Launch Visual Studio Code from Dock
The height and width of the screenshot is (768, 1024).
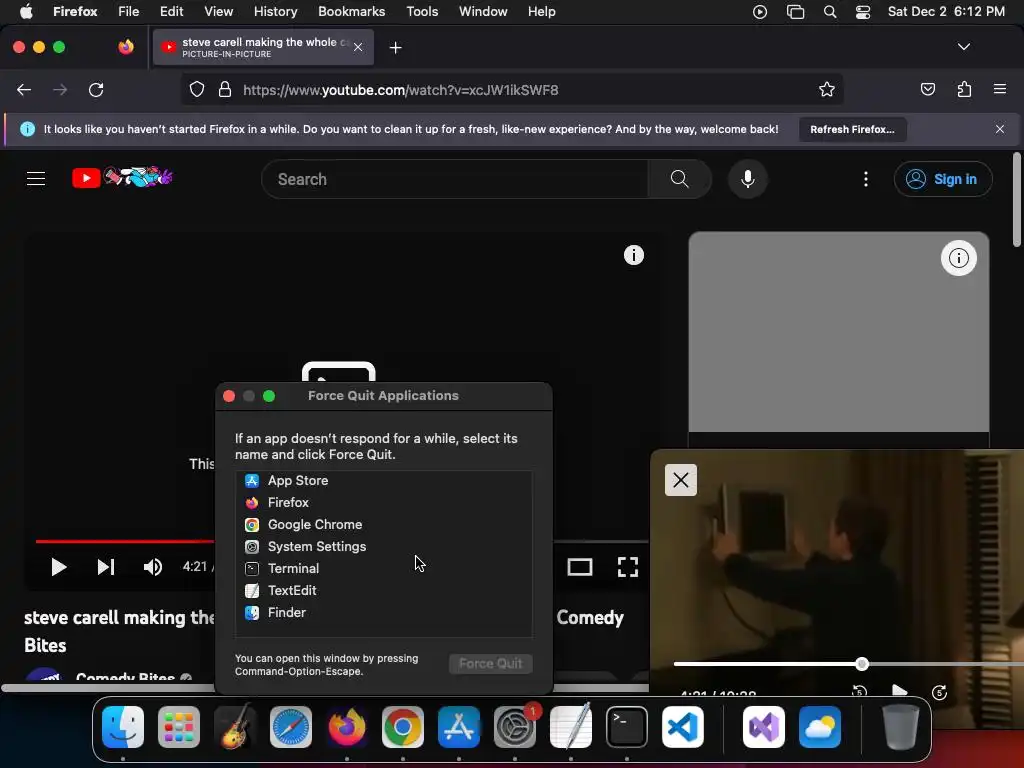coord(683,727)
